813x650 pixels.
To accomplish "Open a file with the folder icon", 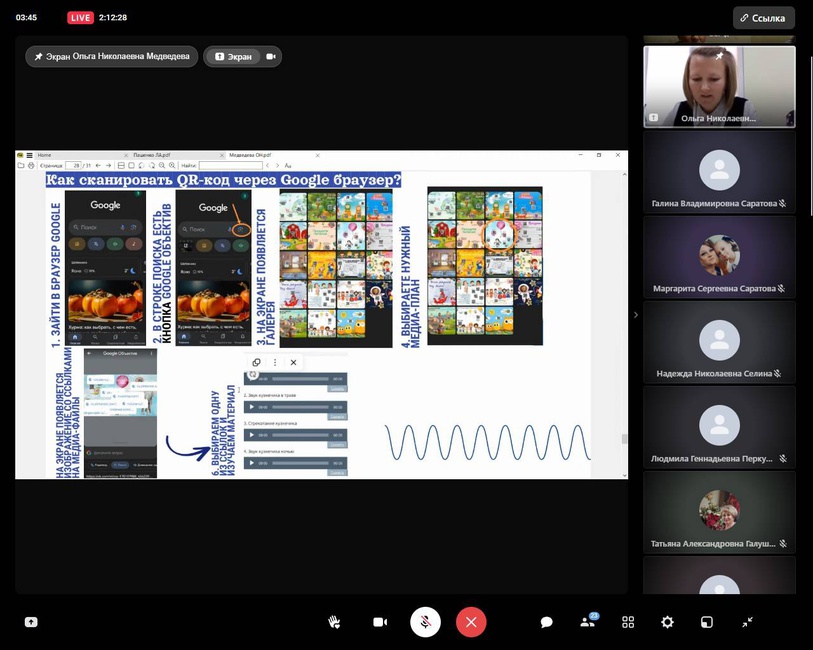I will 21,165.
